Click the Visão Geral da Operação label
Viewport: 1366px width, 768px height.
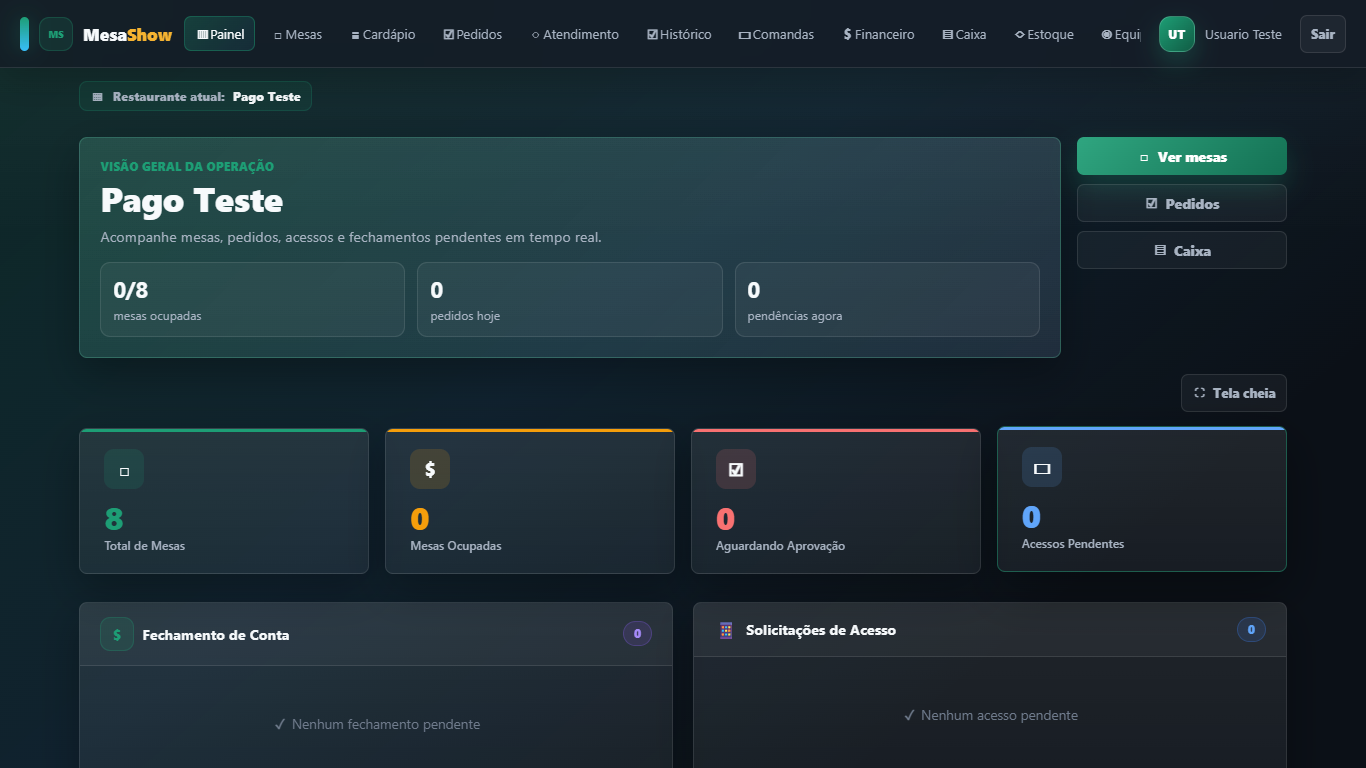tap(188, 167)
